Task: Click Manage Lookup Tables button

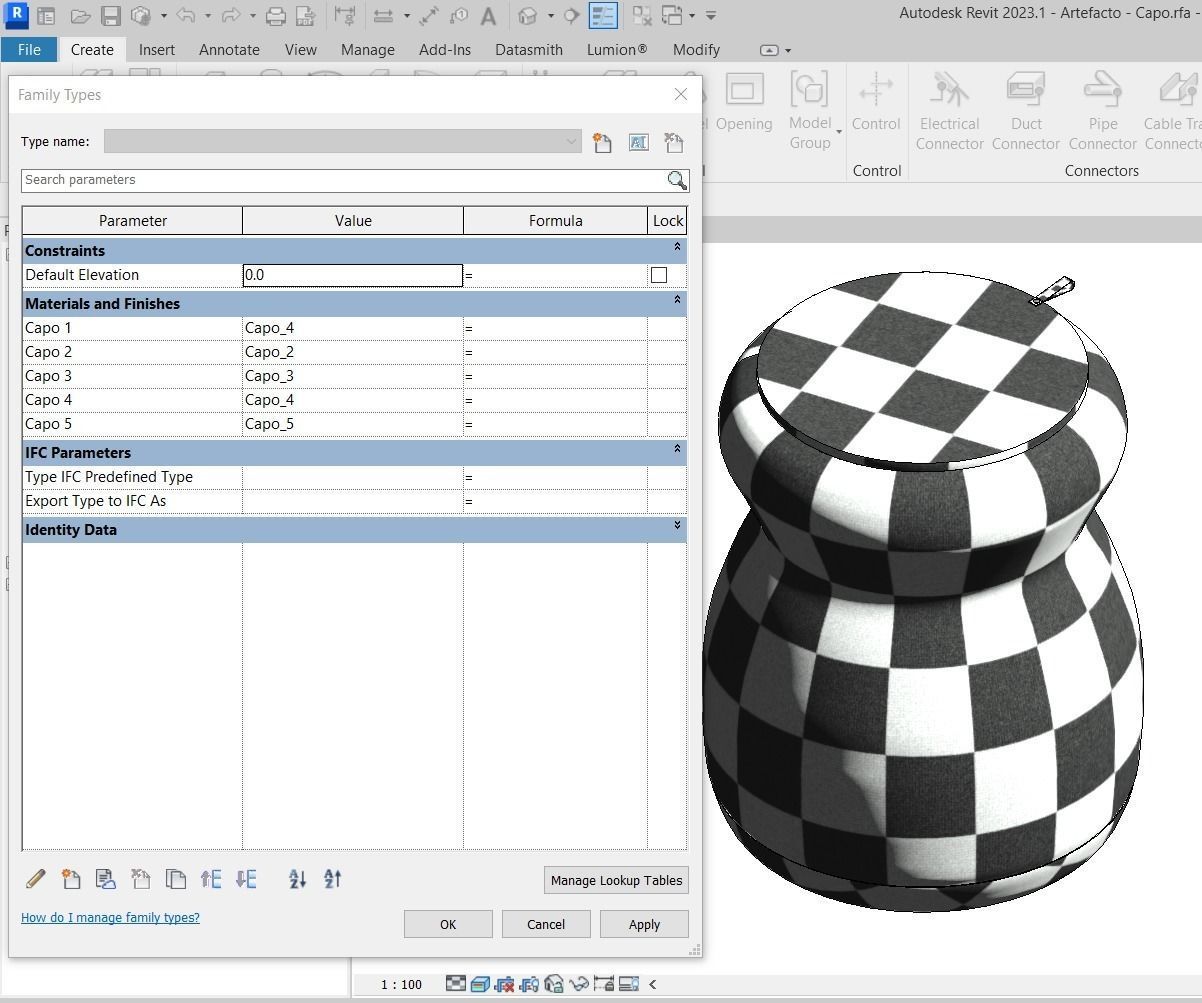Action: 616,880
